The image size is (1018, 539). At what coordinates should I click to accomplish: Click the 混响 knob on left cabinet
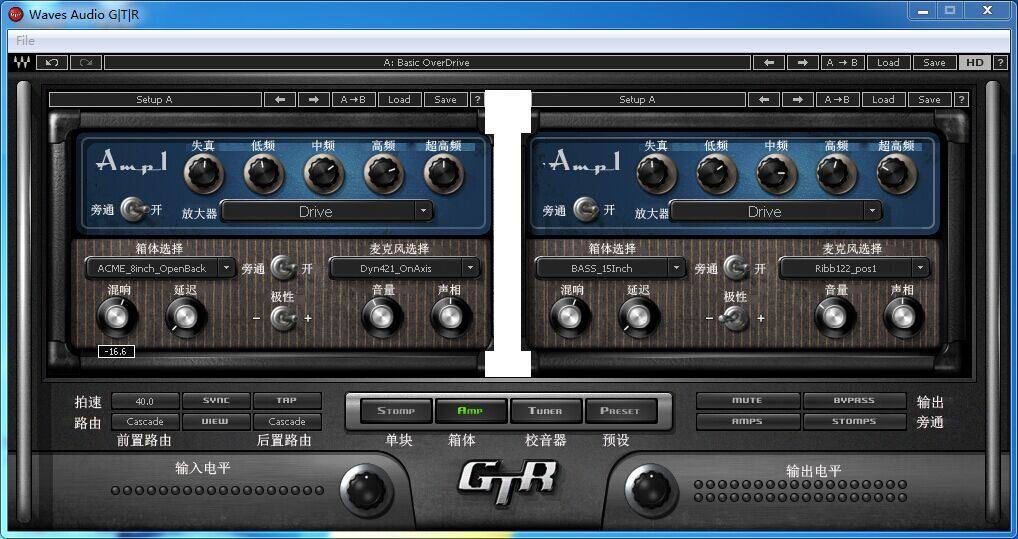coord(118,317)
